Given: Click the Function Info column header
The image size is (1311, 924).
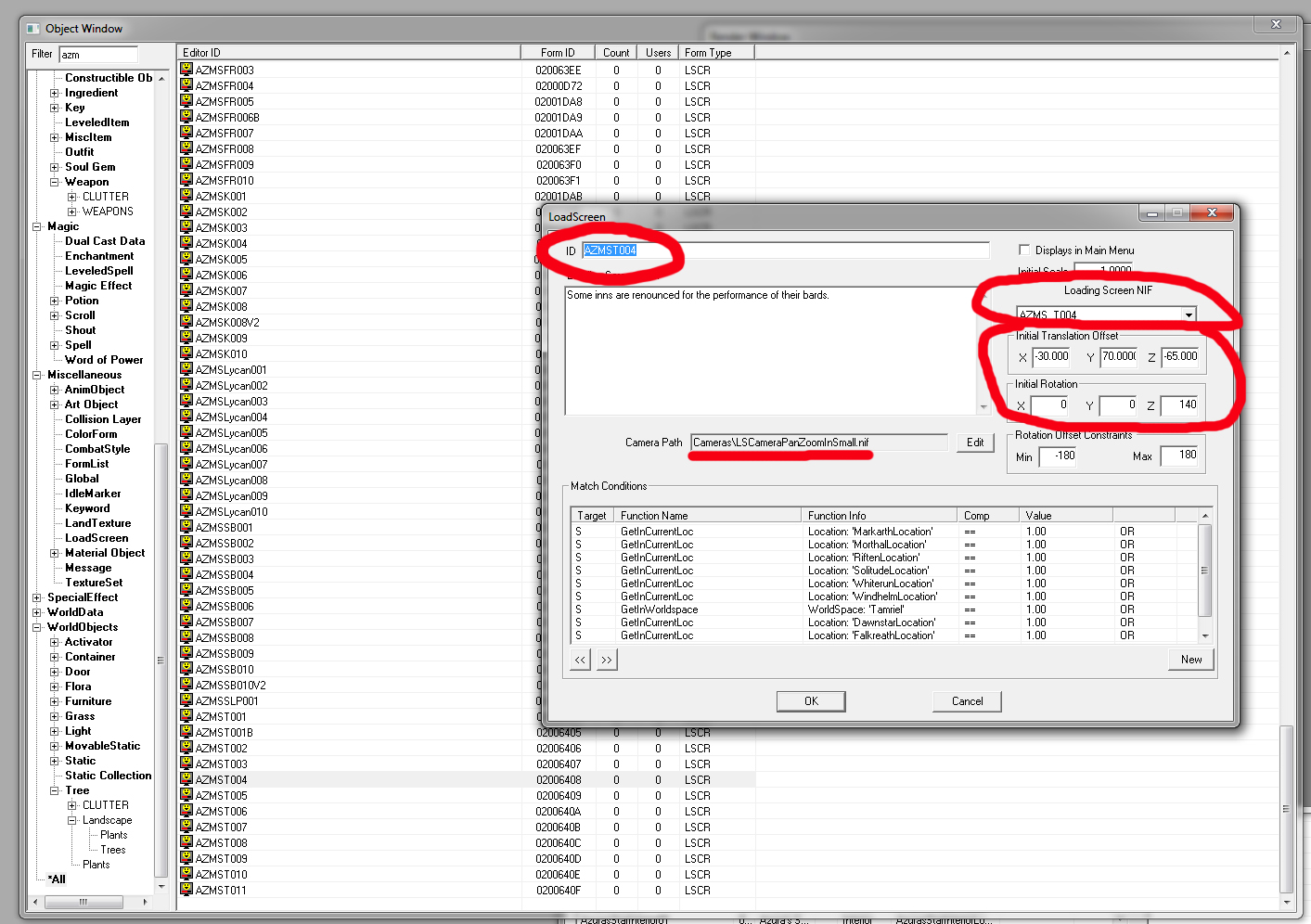Looking at the screenshot, I should coord(879,516).
